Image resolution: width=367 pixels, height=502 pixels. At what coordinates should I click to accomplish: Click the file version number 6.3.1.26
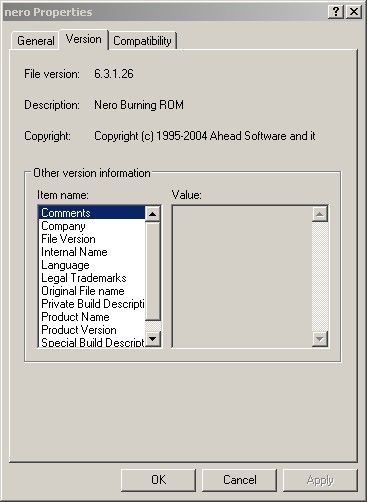click(x=114, y=74)
